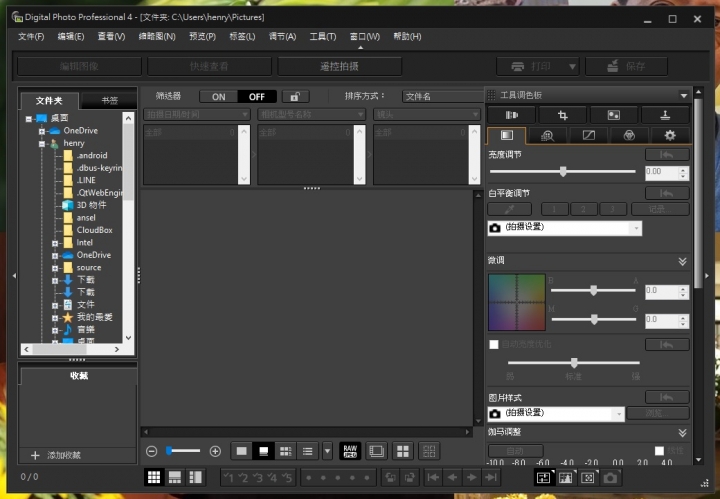Toggle the tool palette display button

click(x=544, y=478)
